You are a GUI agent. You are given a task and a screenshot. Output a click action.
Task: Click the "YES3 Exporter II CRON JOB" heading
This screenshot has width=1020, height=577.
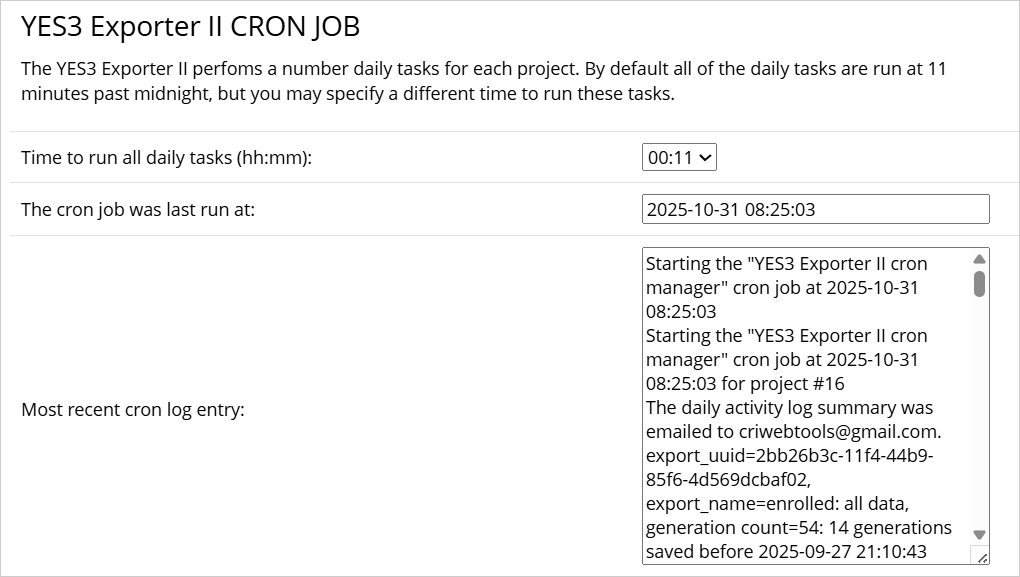coord(190,28)
